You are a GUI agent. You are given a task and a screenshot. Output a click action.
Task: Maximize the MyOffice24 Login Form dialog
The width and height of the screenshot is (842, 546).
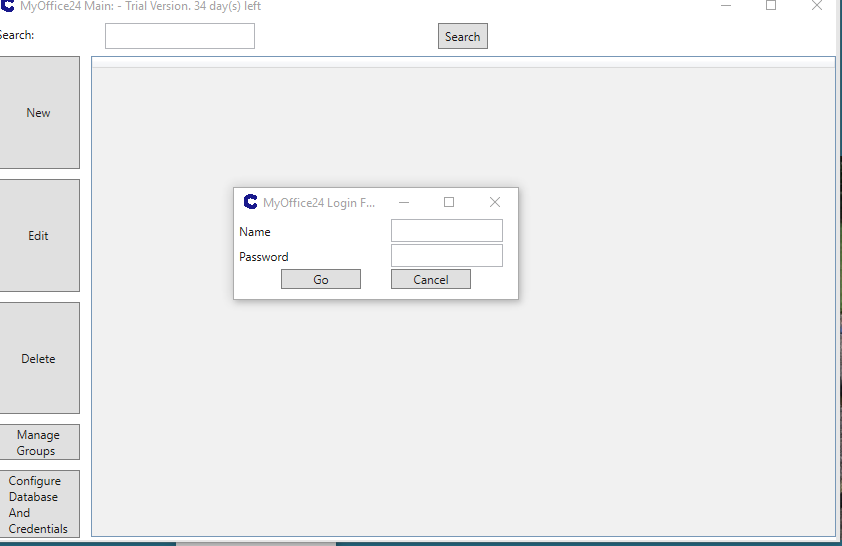pos(449,202)
